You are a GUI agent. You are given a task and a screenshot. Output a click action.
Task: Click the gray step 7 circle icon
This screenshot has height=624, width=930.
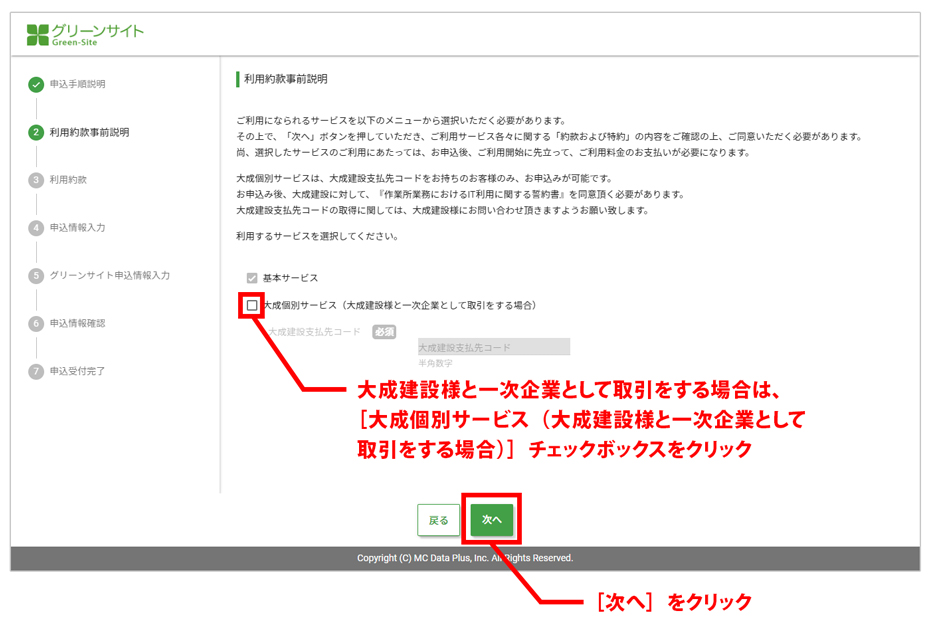(x=36, y=371)
